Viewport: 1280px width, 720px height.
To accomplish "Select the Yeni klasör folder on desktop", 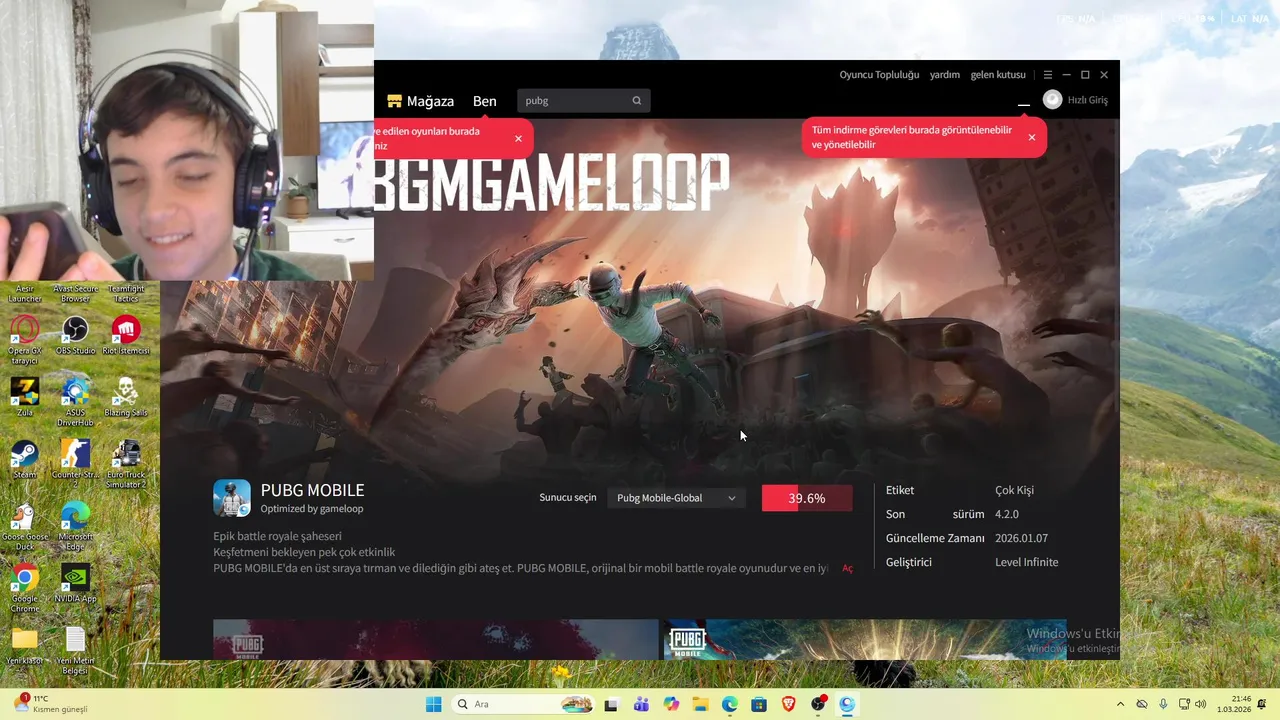I will tap(25, 645).
